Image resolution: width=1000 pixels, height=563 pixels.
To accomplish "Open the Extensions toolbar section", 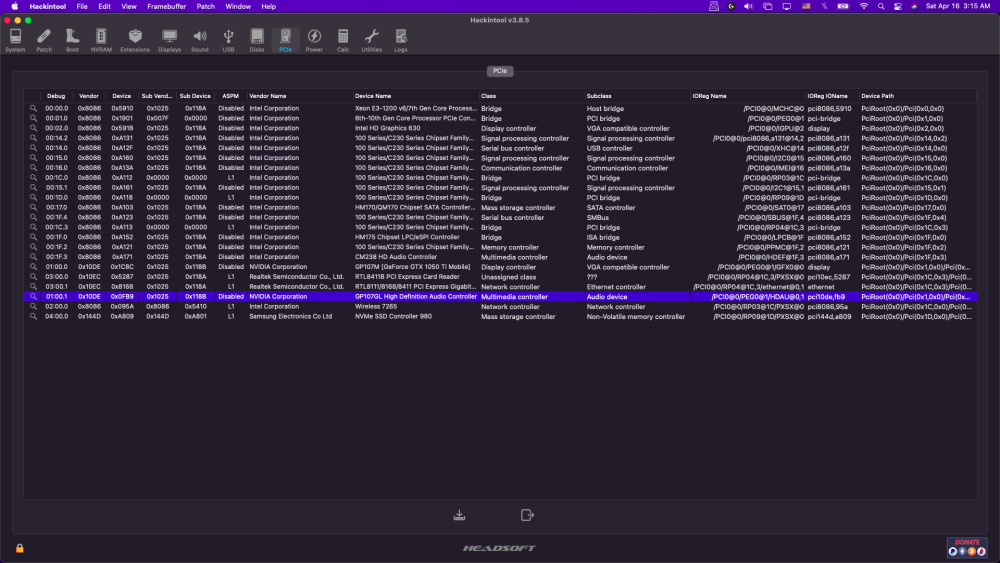I will pos(135,40).
